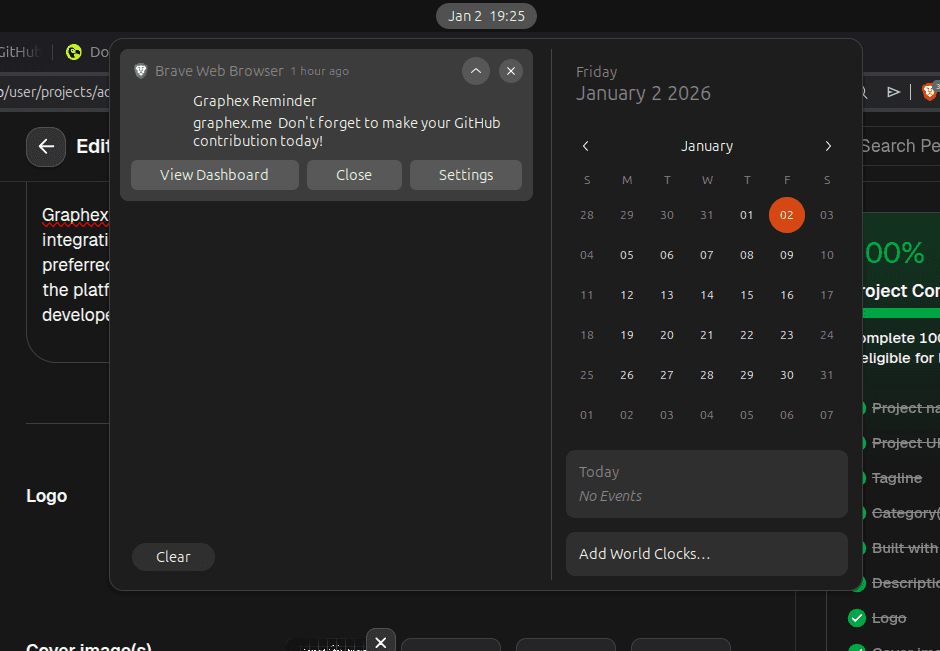Remove the cover image via its X icon
Screen dimensions: 940x651
point(380,641)
